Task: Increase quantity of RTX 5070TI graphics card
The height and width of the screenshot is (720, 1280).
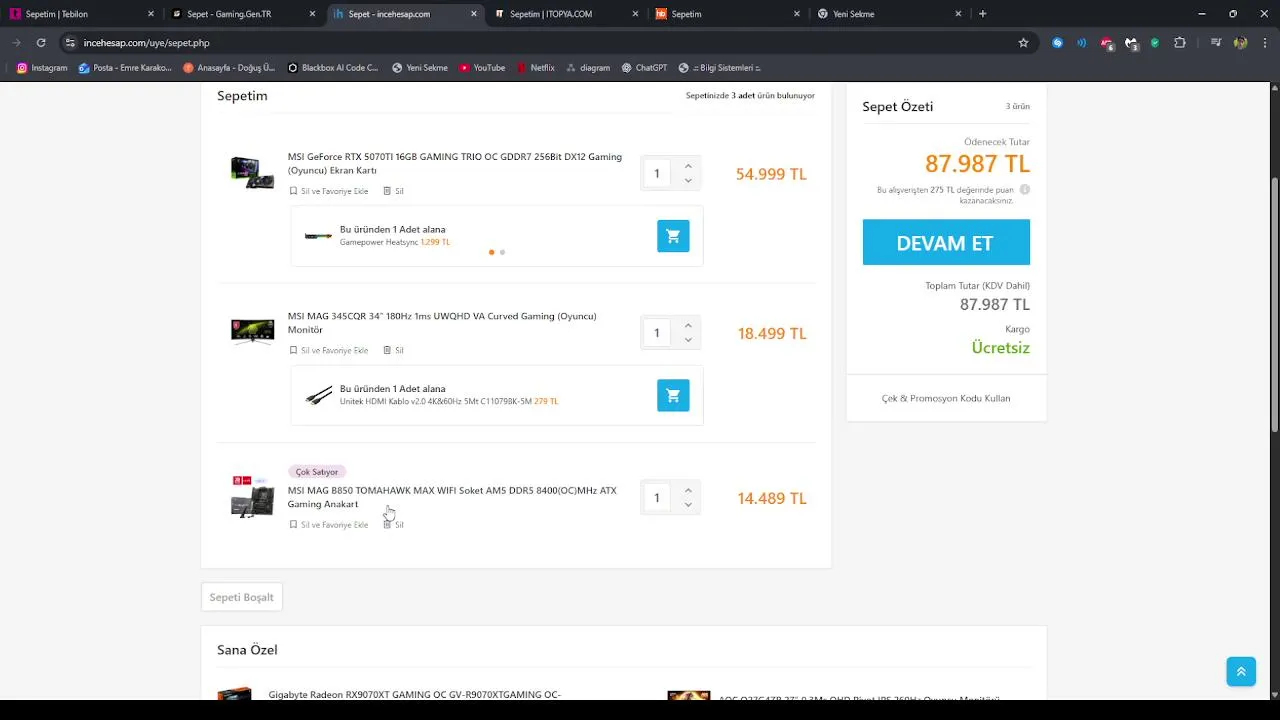Action: coord(688,166)
